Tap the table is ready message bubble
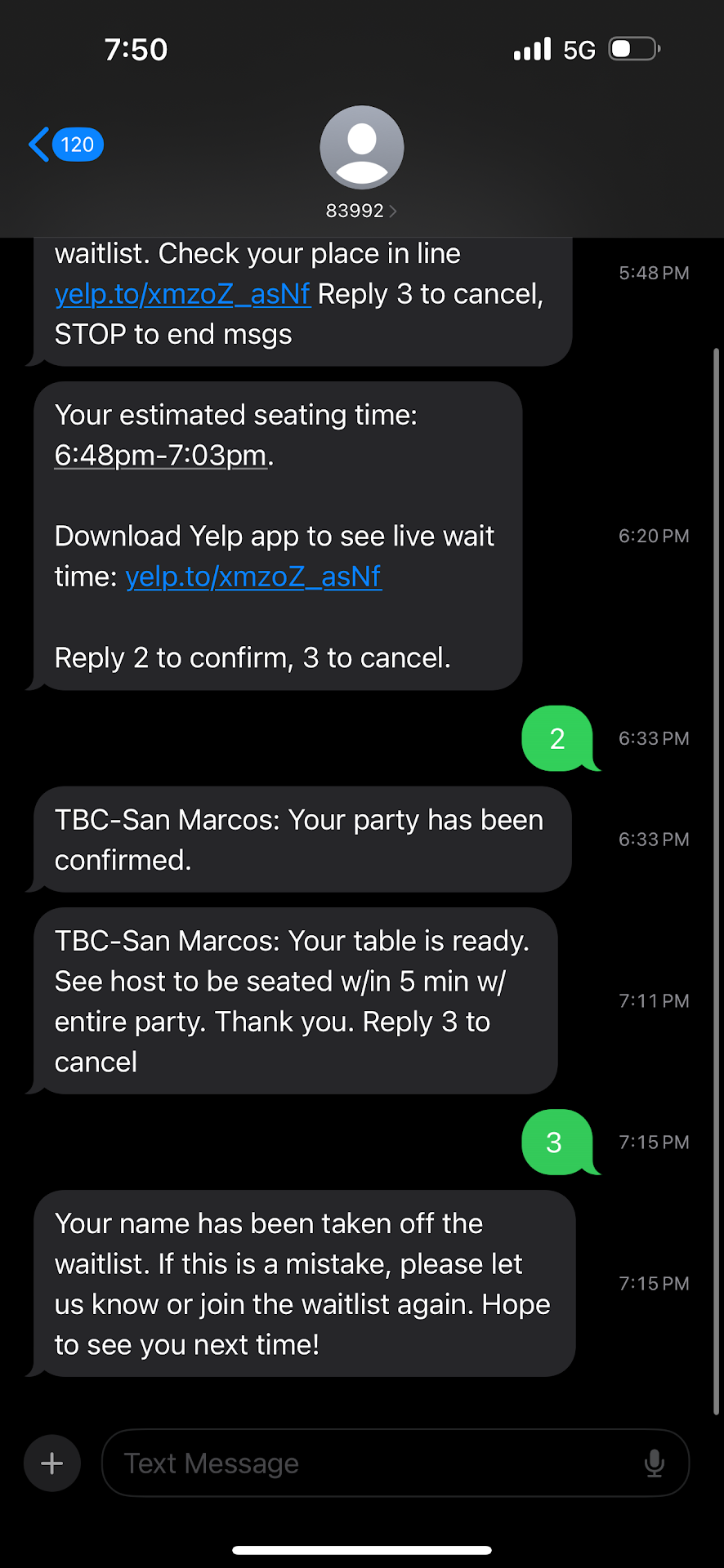The width and height of the screenshot is (724, 1568). tap(294, 1001)
